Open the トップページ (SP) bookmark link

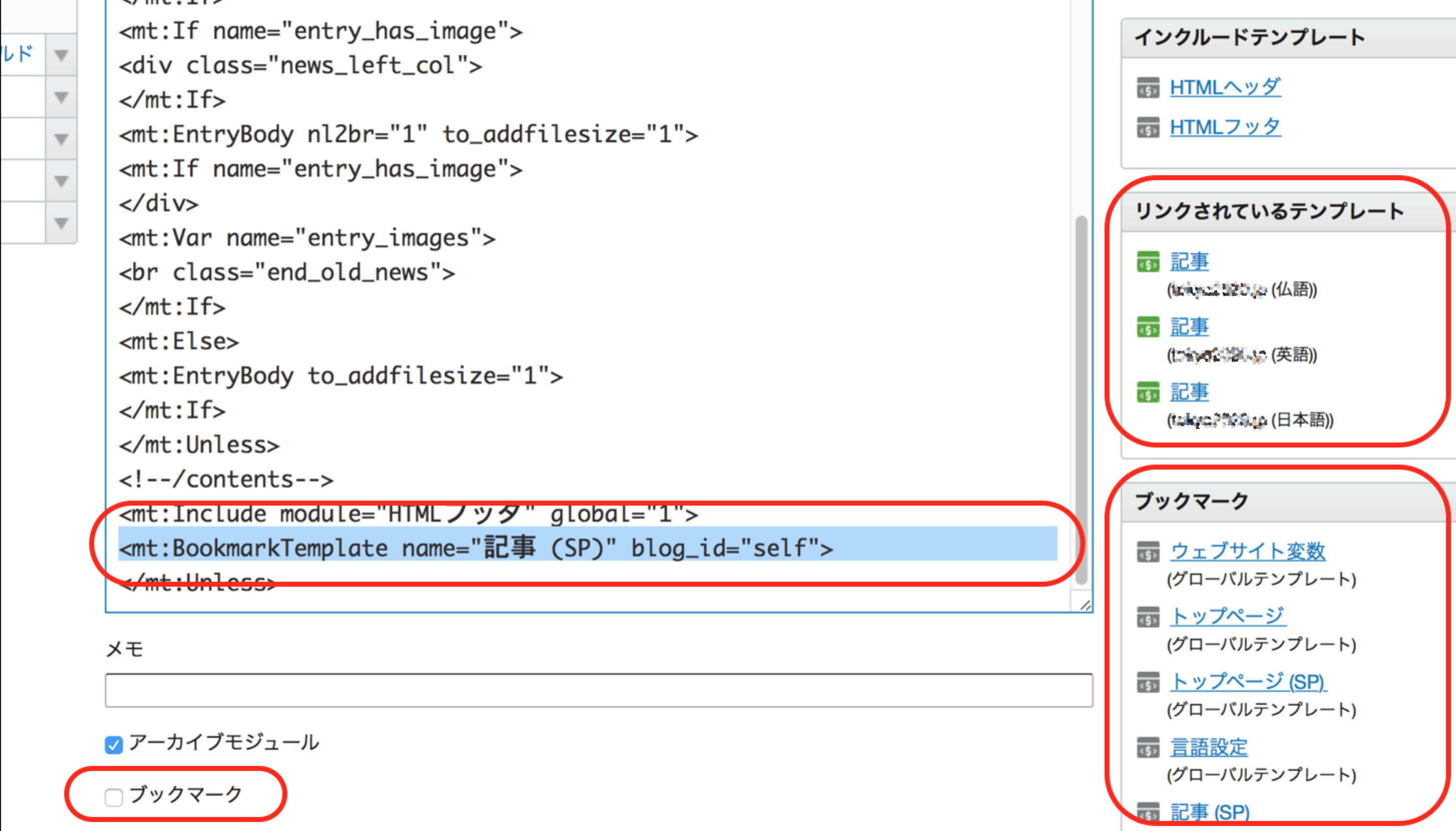pyautogui.click(x=1248, y=681)
